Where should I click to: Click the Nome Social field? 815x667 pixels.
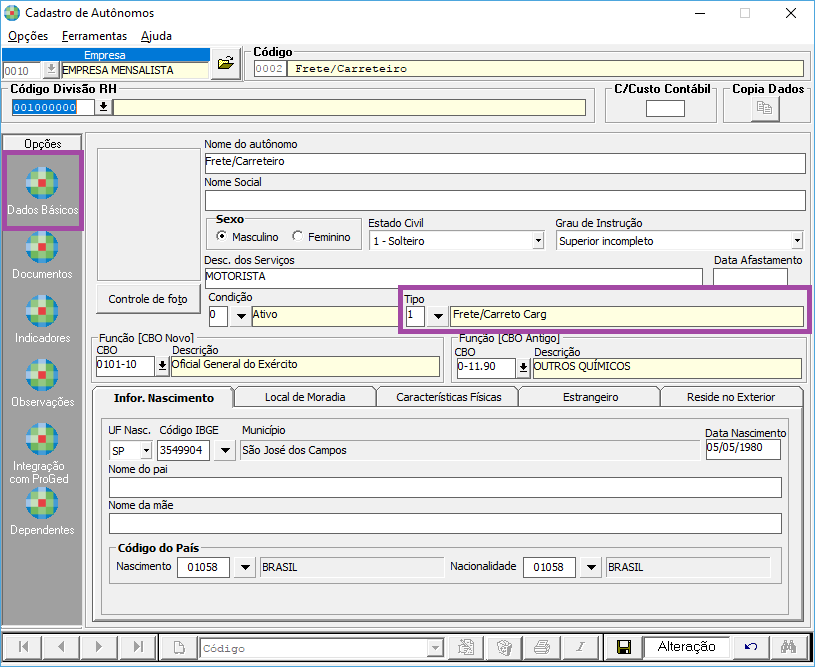coord(505,200)
